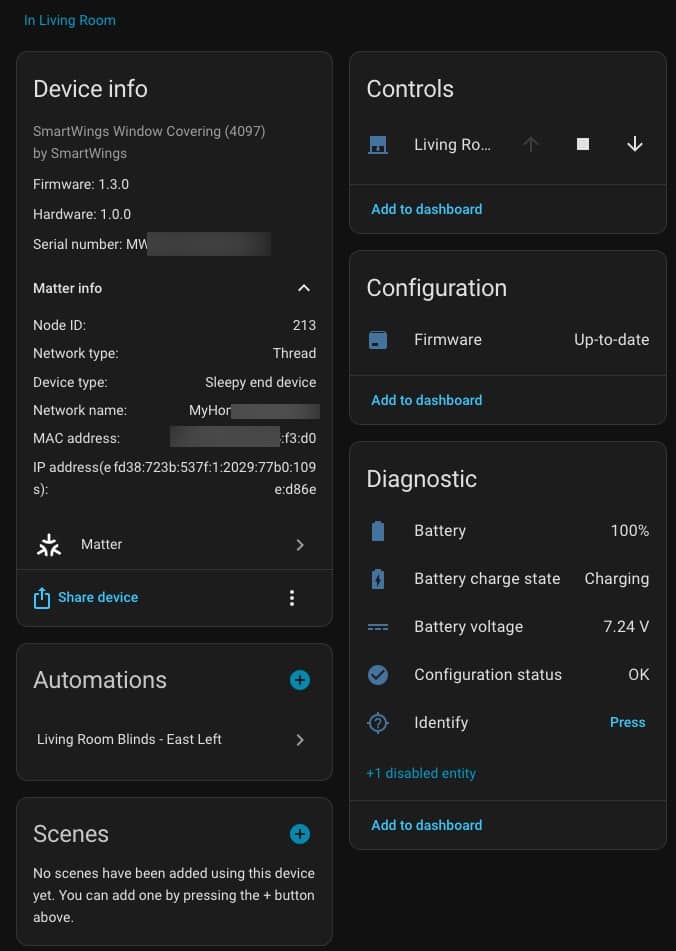
Task: Click the Firmware update icon
Action: click(x=378, y=340)
